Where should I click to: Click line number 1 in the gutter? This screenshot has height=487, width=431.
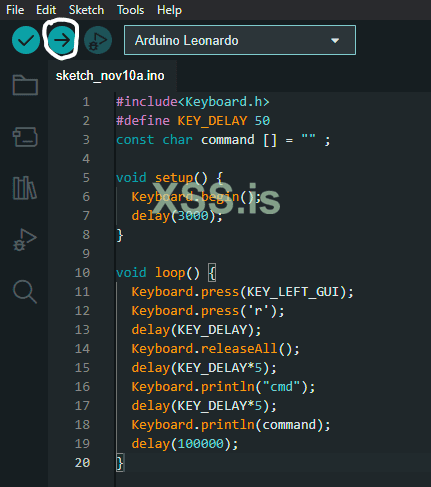[86, 102]
